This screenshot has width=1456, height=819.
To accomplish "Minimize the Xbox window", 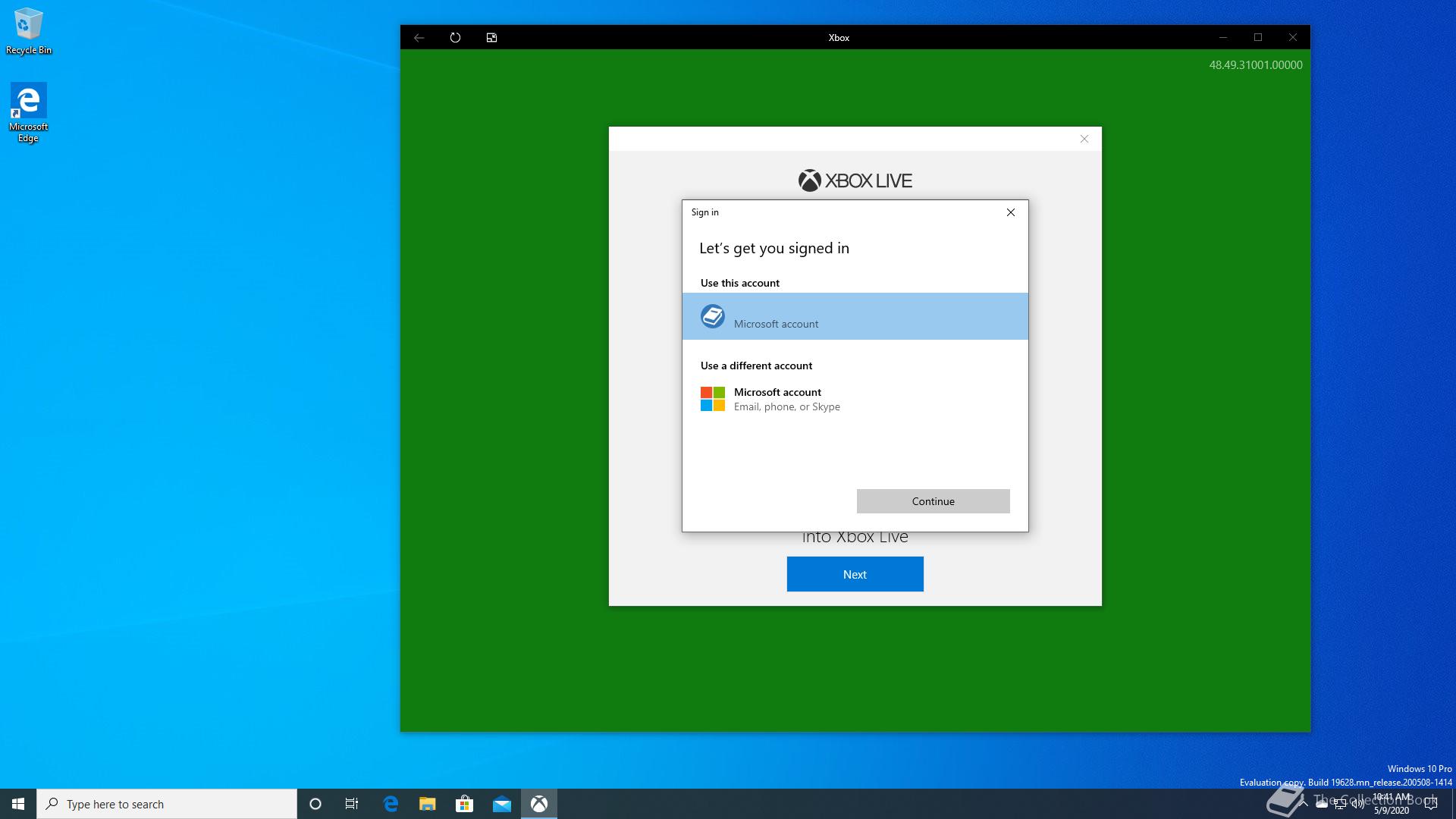I will [1223, 37].
